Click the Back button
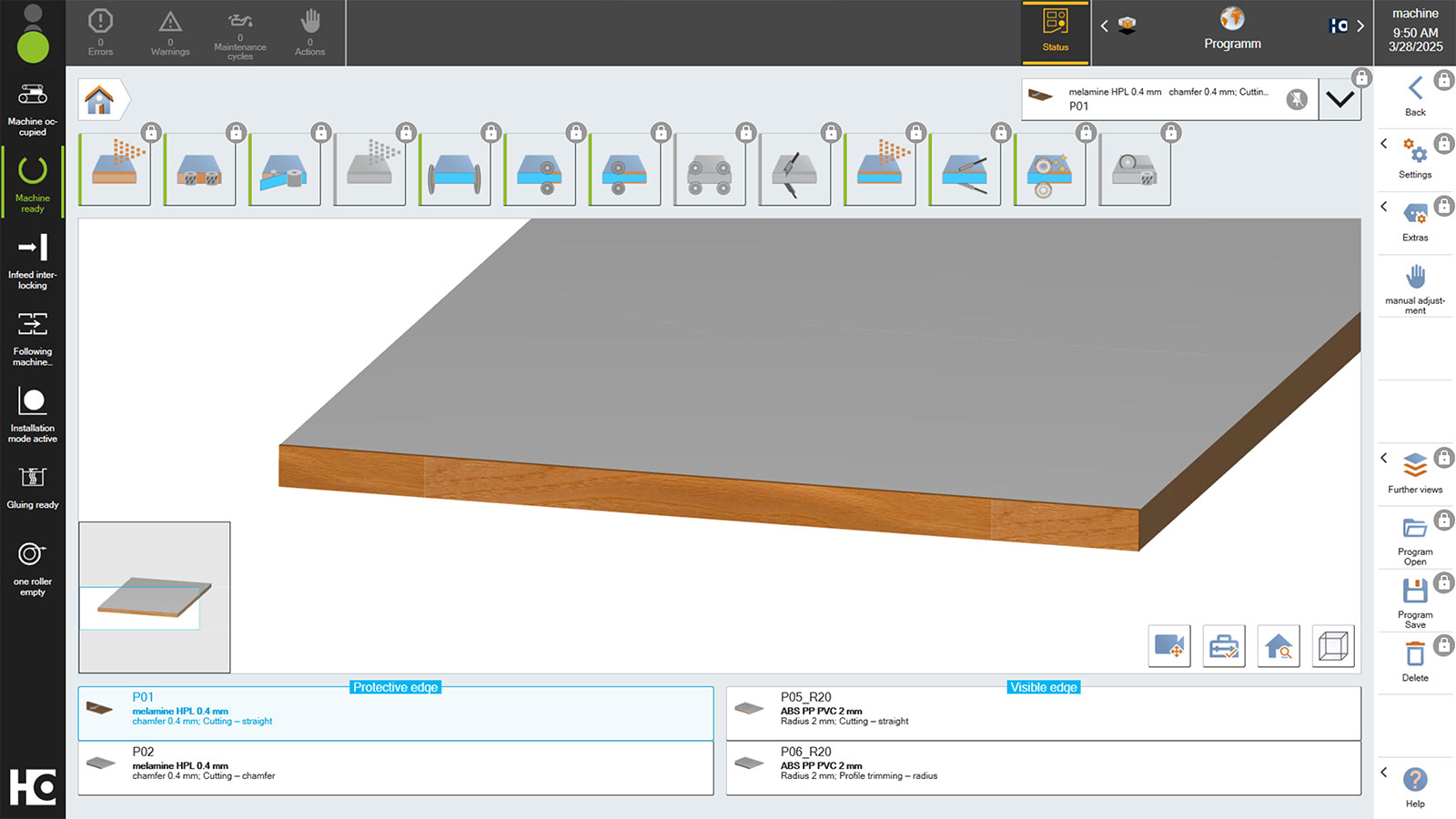1456x819 pixels. click(1414, 96)
